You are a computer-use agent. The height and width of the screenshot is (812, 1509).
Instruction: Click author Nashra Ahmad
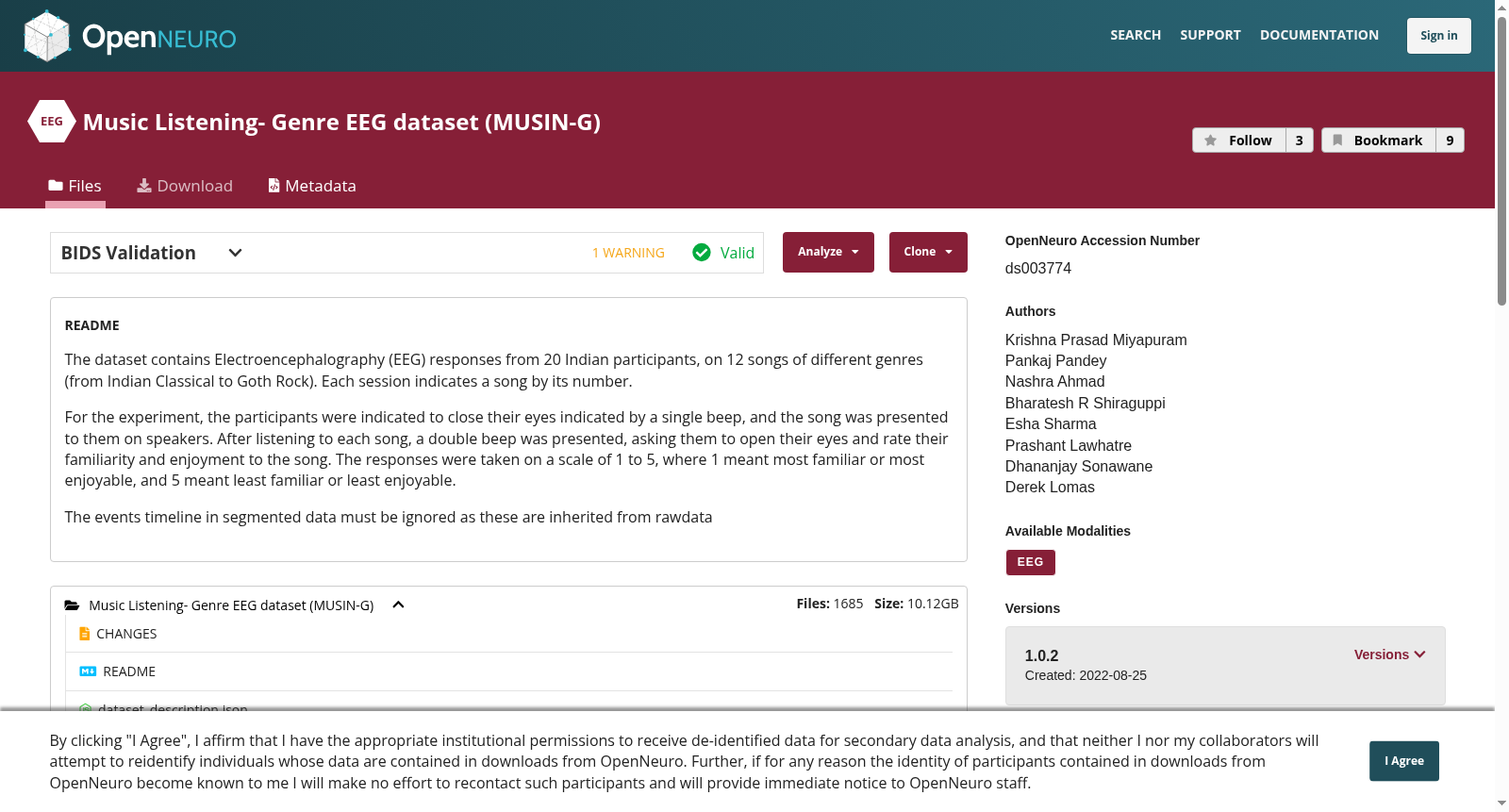coord(1054,381)
